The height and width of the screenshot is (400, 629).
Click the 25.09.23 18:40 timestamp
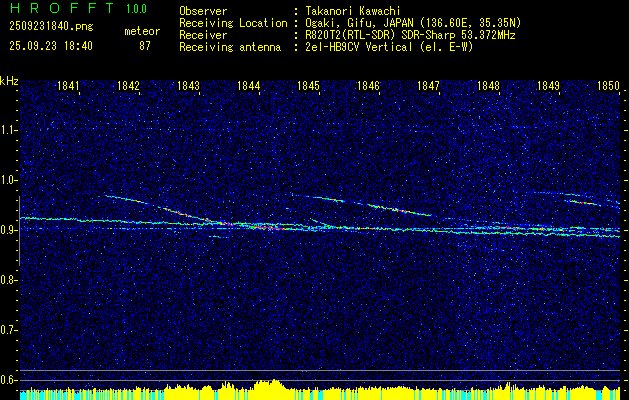(x=49, y=46)
